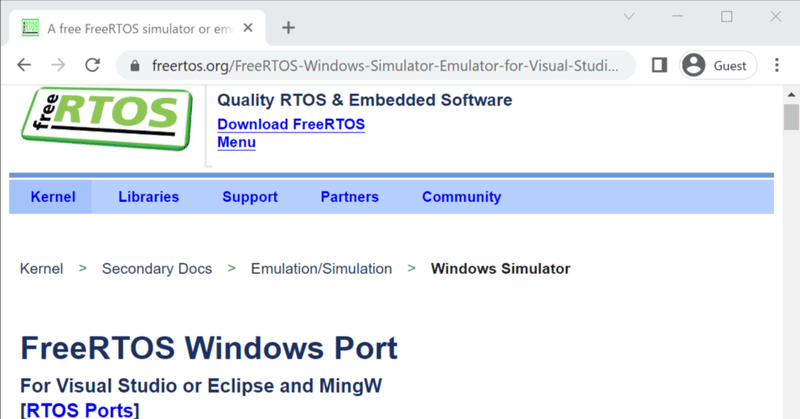Click the page scrollbar thumb

(791, 117)
